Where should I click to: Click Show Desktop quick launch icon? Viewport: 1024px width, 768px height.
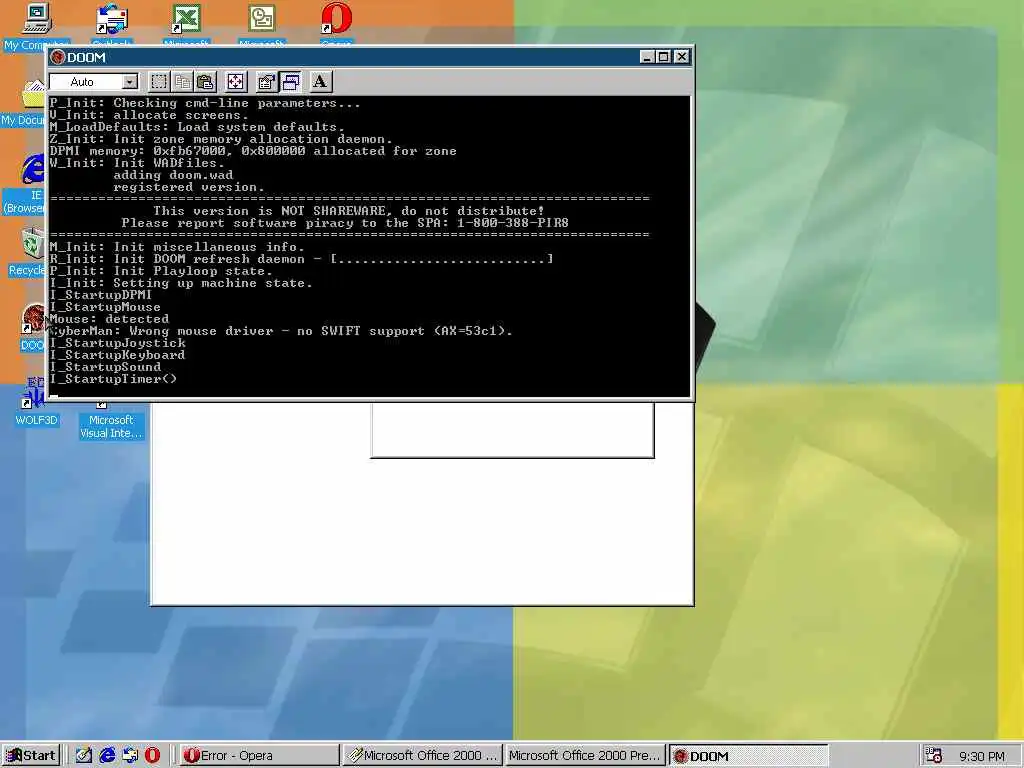pos(83,756)
